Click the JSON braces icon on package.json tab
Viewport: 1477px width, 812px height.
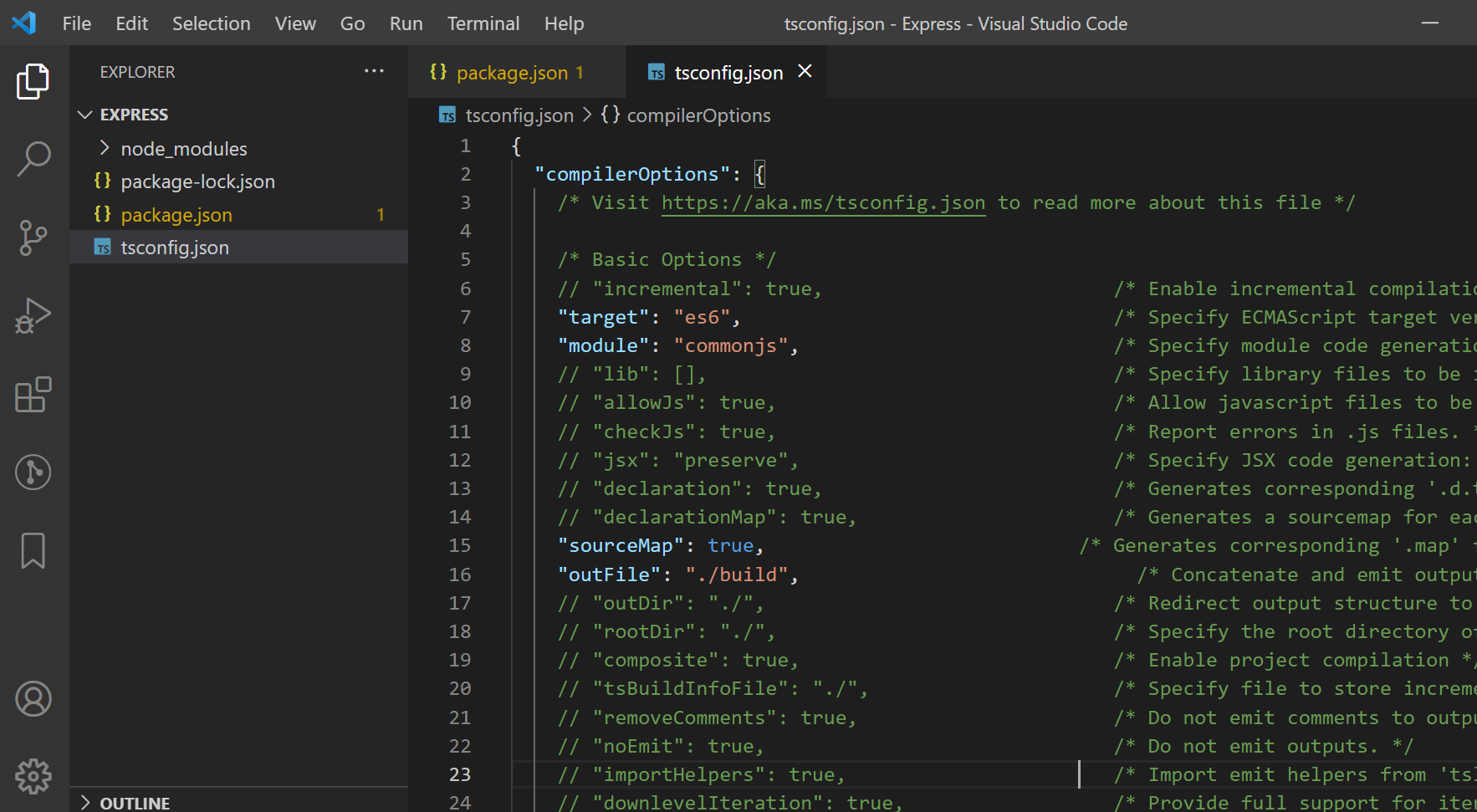point(438,72)
